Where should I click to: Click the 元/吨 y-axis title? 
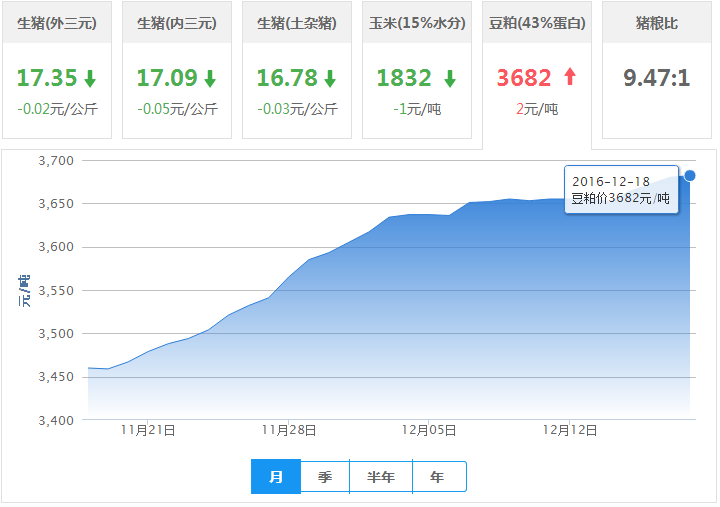(x=24, y=291)
